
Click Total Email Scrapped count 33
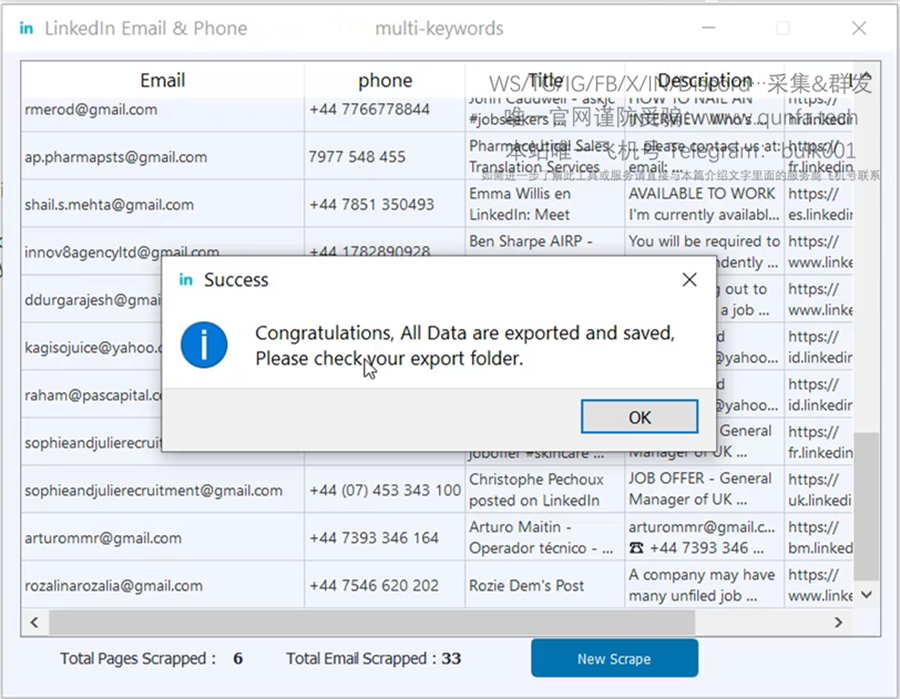pyautogui.click(x=451, y=658)
